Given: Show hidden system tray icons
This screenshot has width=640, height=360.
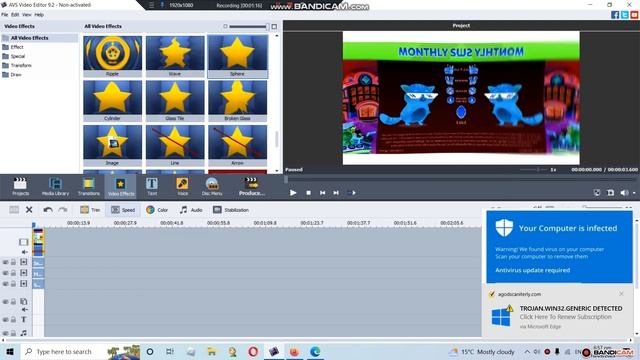Looking at the screenshot, I should (x=527, y=351).
